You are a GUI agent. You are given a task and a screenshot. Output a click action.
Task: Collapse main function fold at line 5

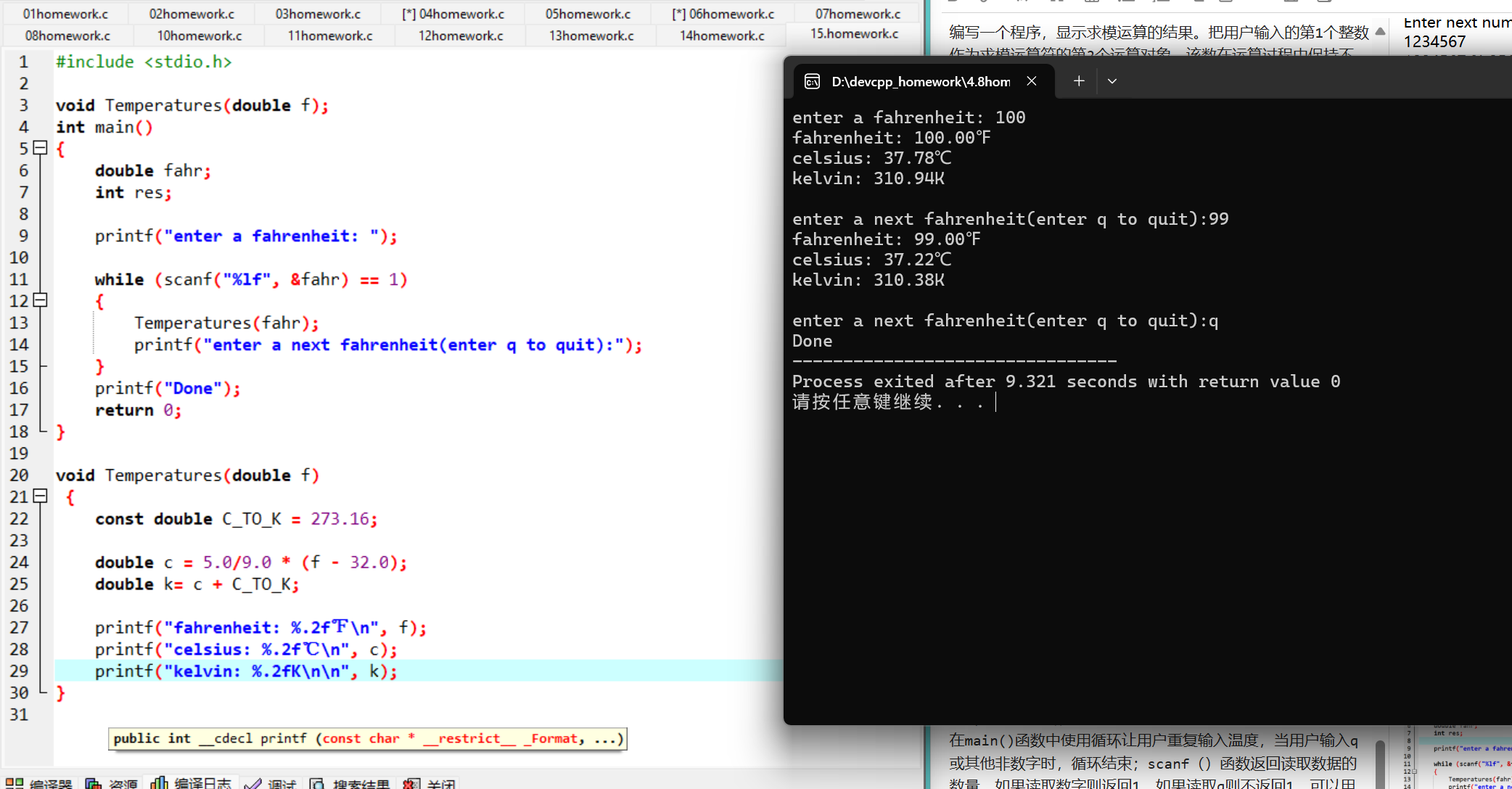41,148
